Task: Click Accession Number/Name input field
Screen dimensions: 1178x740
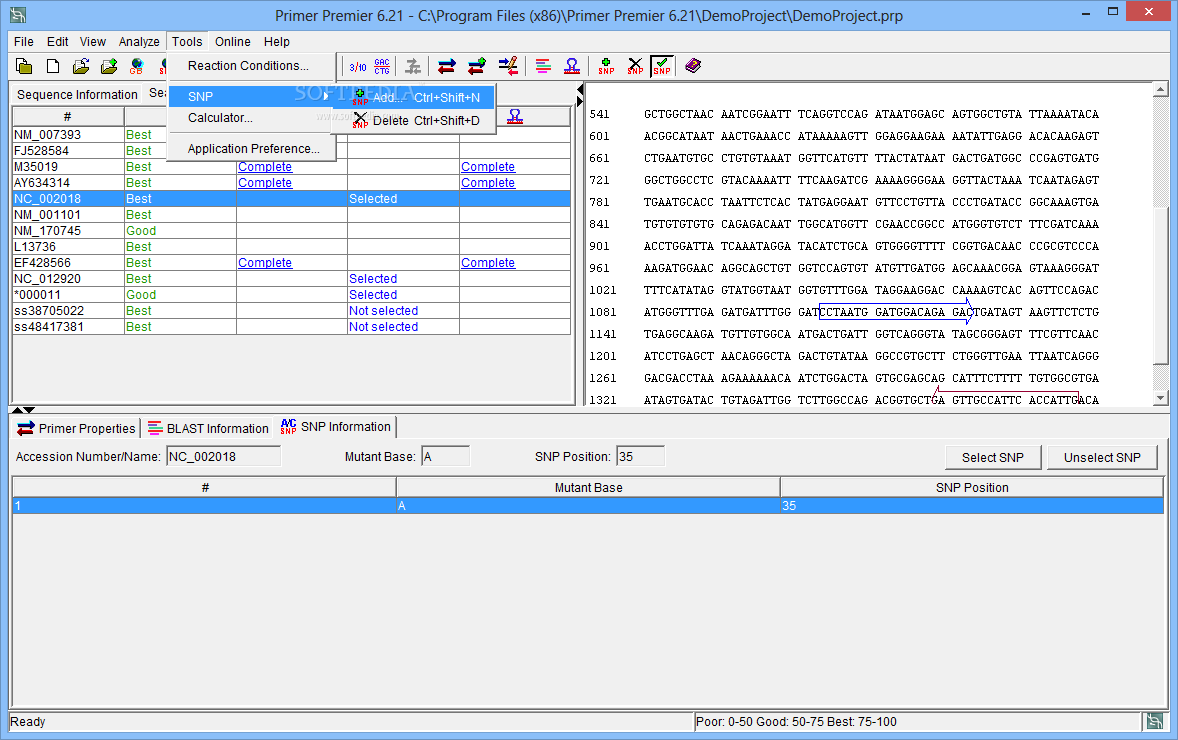Action: pos(223,457)
